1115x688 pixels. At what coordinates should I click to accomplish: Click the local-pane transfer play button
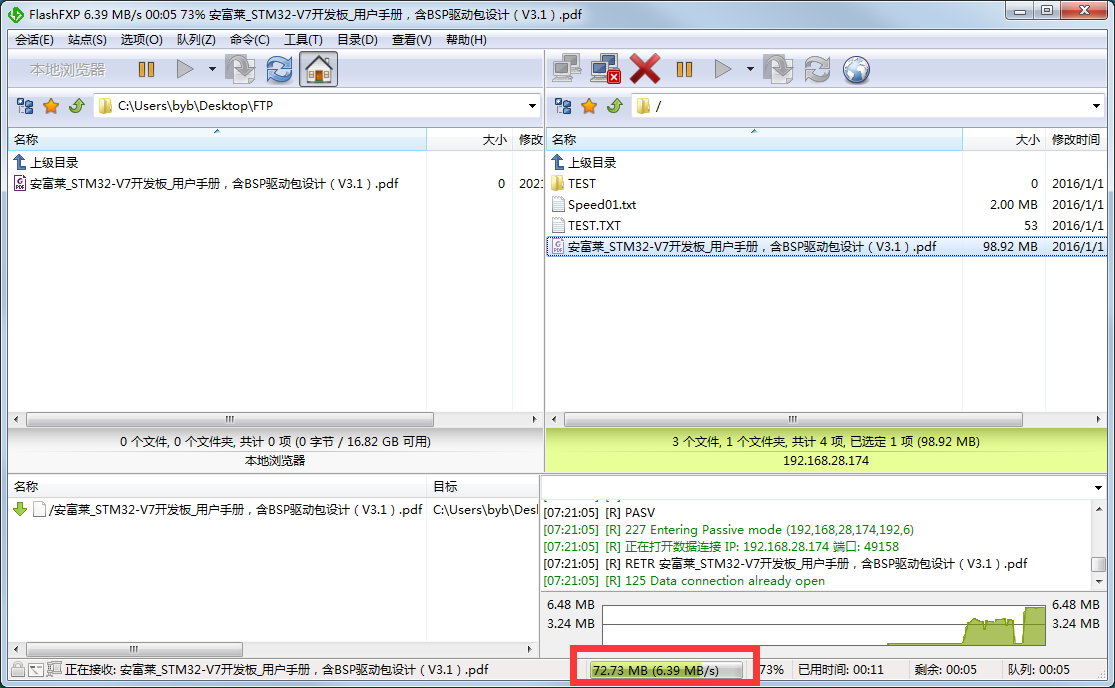185,69
